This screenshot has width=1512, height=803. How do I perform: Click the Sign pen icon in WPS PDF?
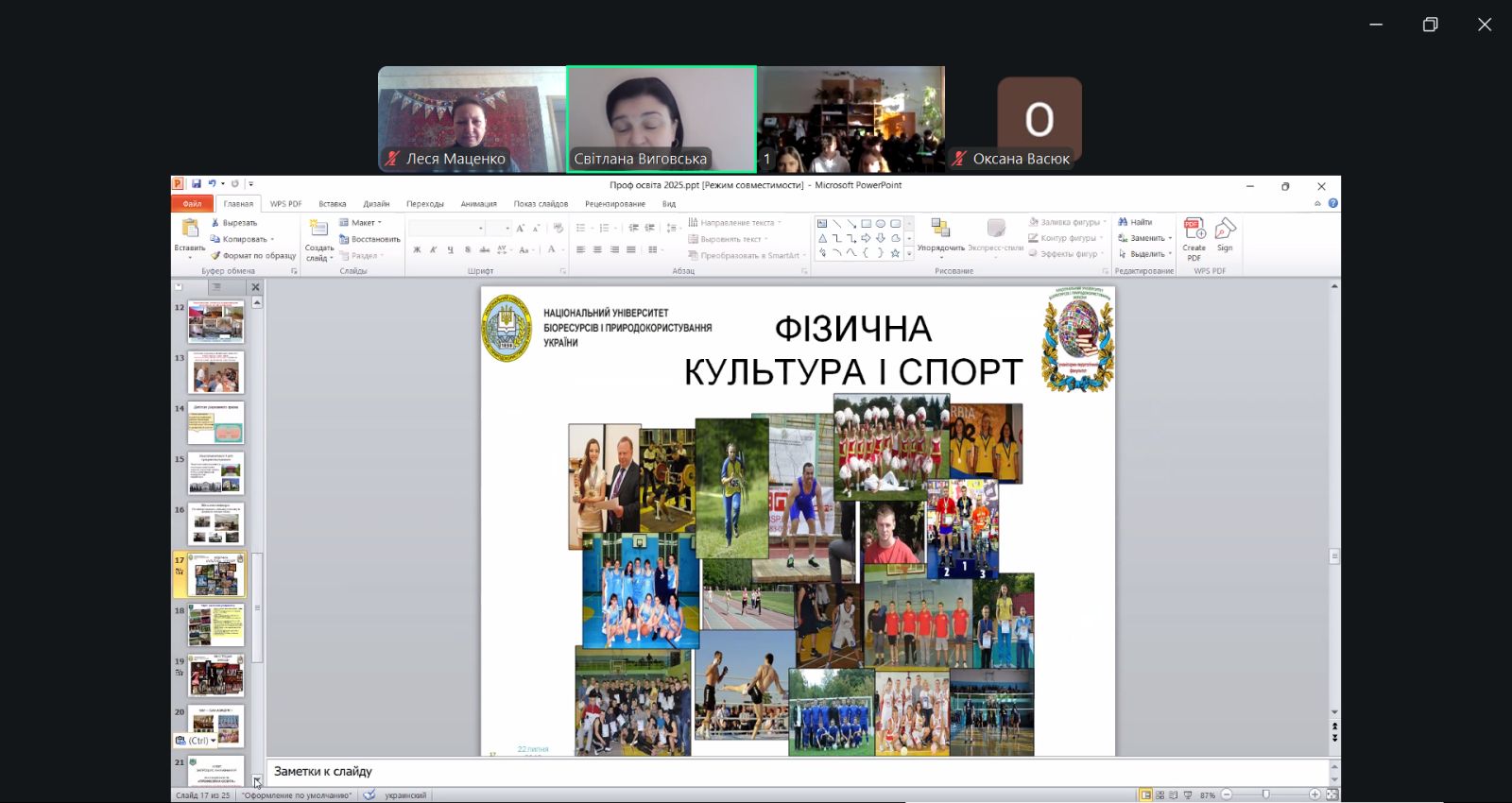coord(1225,230)
